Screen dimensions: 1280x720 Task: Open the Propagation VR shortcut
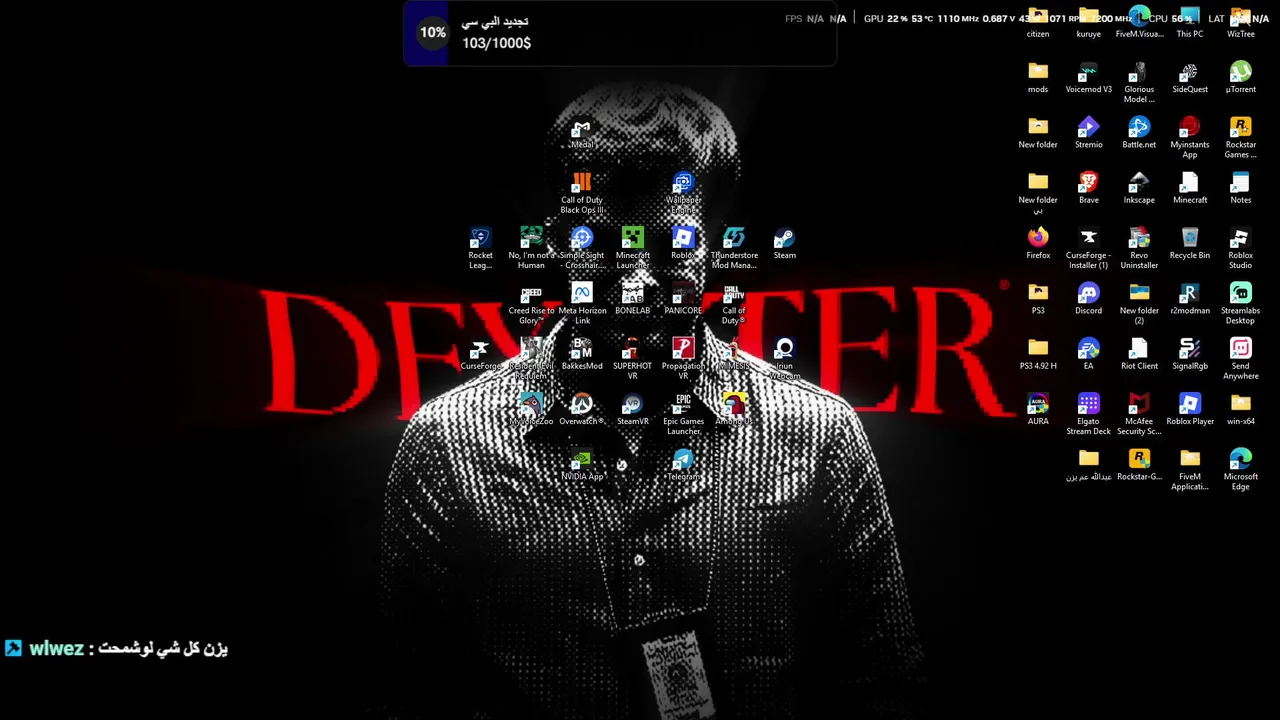click(x=683, y=358)
